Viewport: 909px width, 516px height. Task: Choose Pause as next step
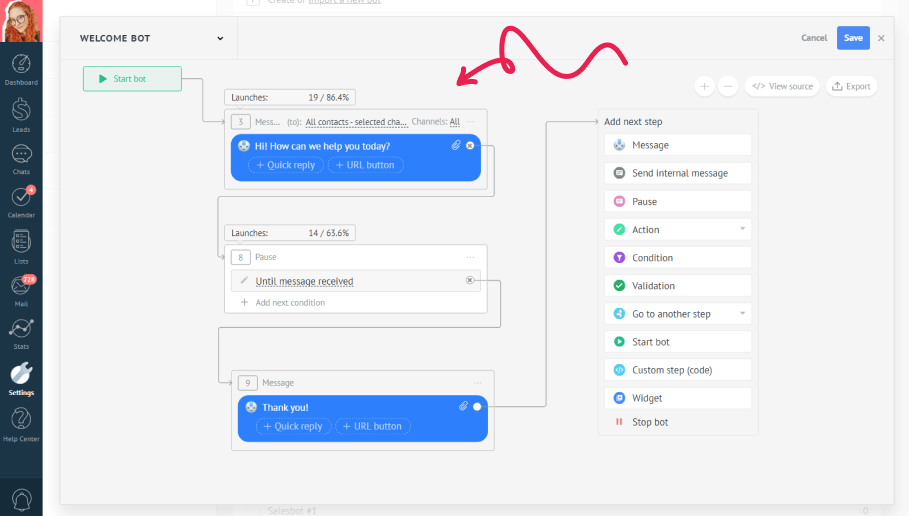pyautogui.click(x=678, y=201)
